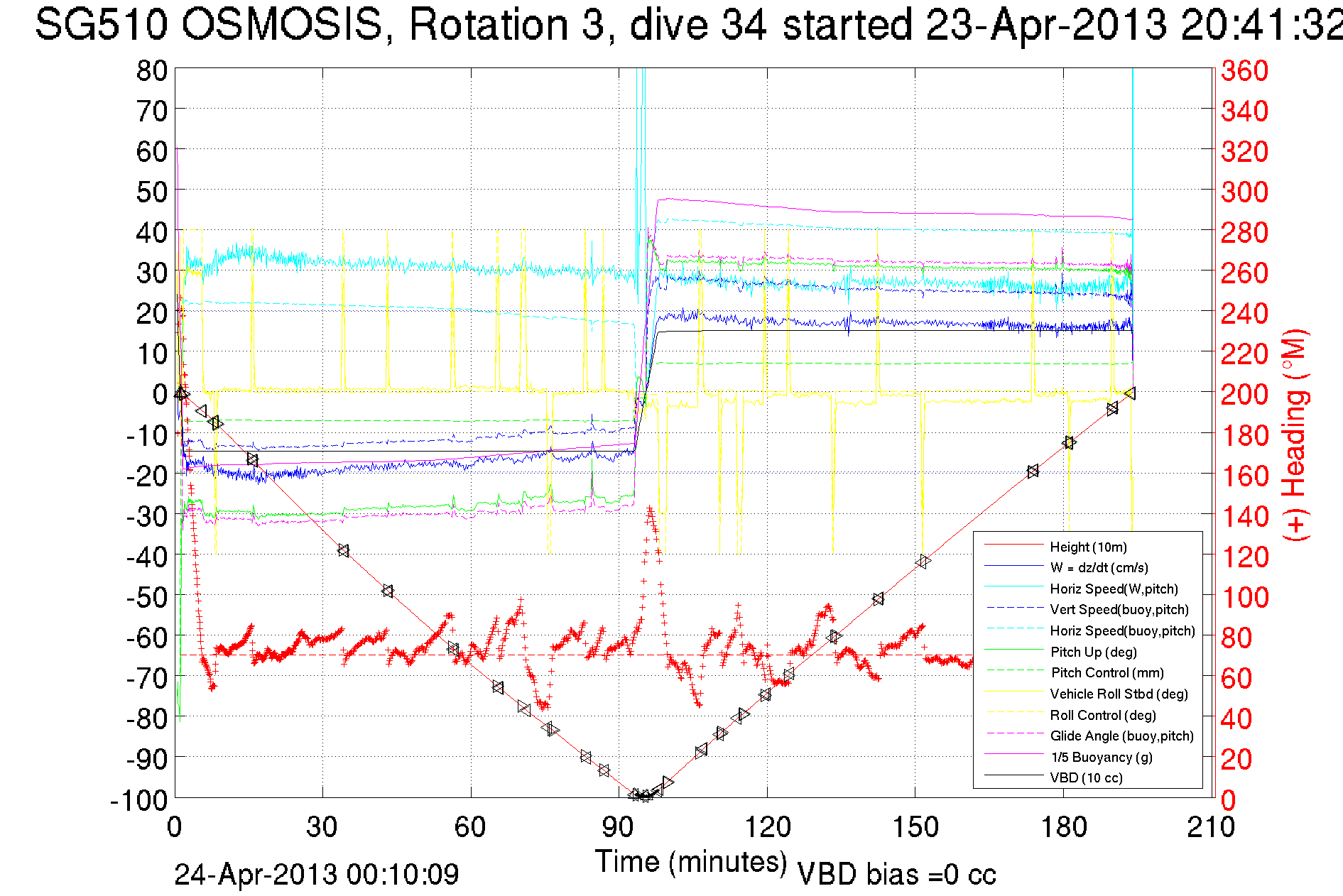
Task: Click 'Horiz Speed(W,pitch)' in the legend
Action: [1114, 589]
